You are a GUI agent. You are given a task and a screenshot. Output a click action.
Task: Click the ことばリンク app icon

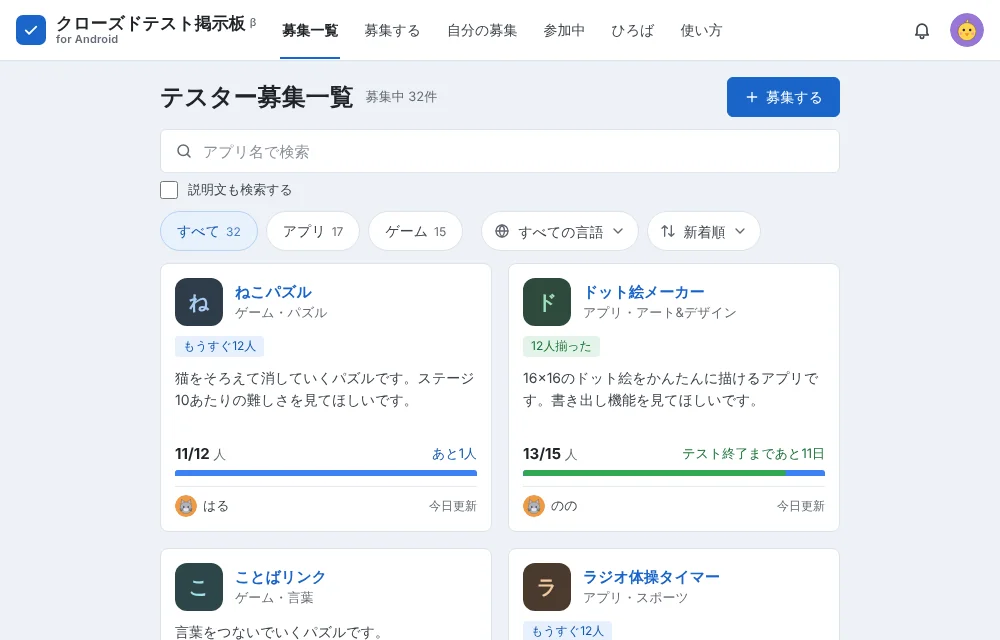tap(199, 586)
